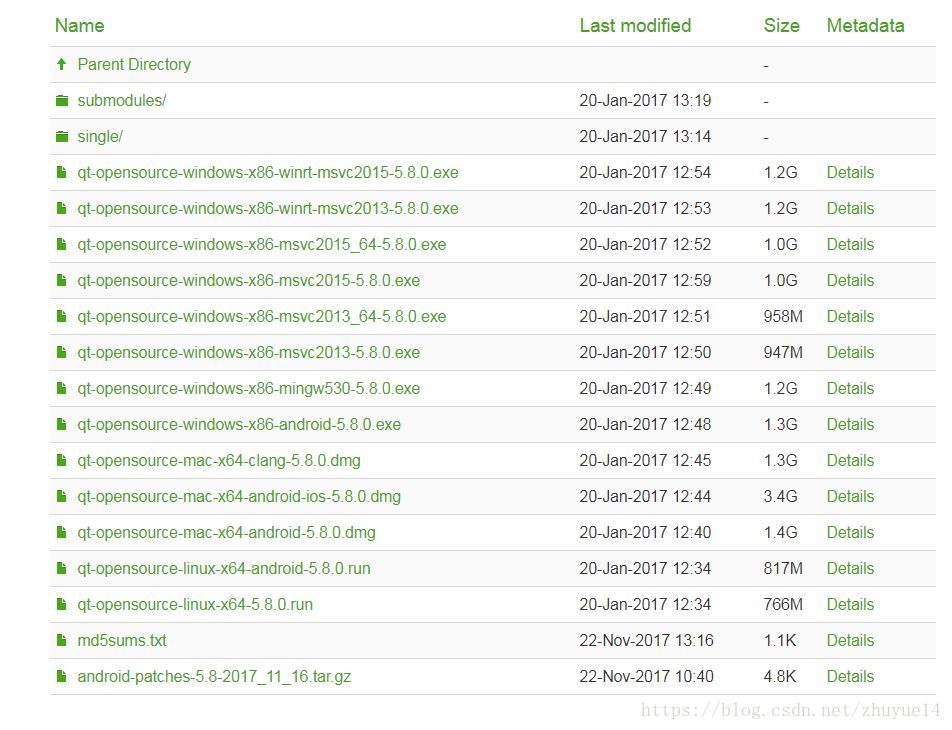The image size is (952, 730).
Task: Open Details for winrt-msvc2015 exe
Action: click(x=851, y=172)
